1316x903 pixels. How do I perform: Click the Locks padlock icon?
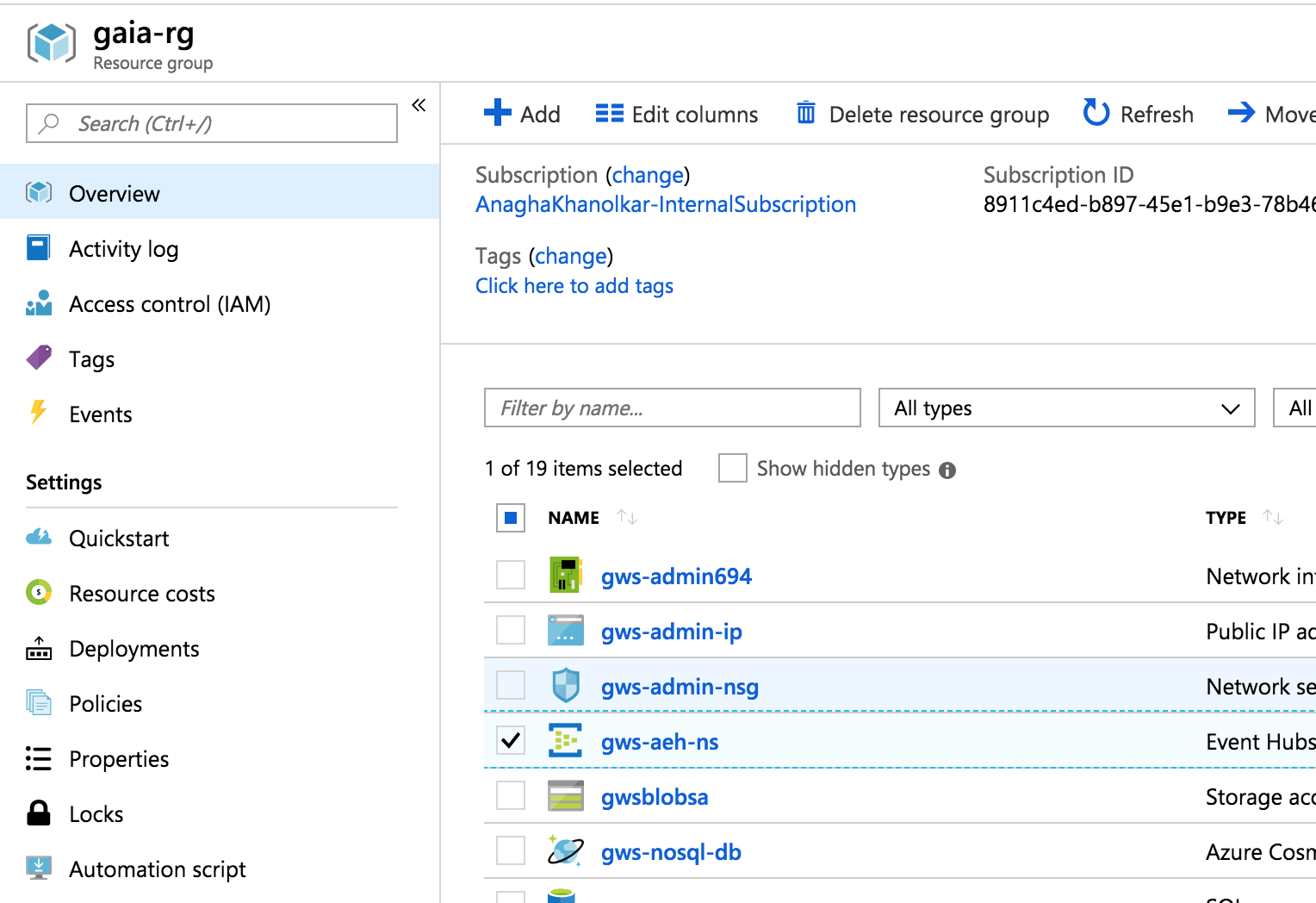tap(39, 813)
